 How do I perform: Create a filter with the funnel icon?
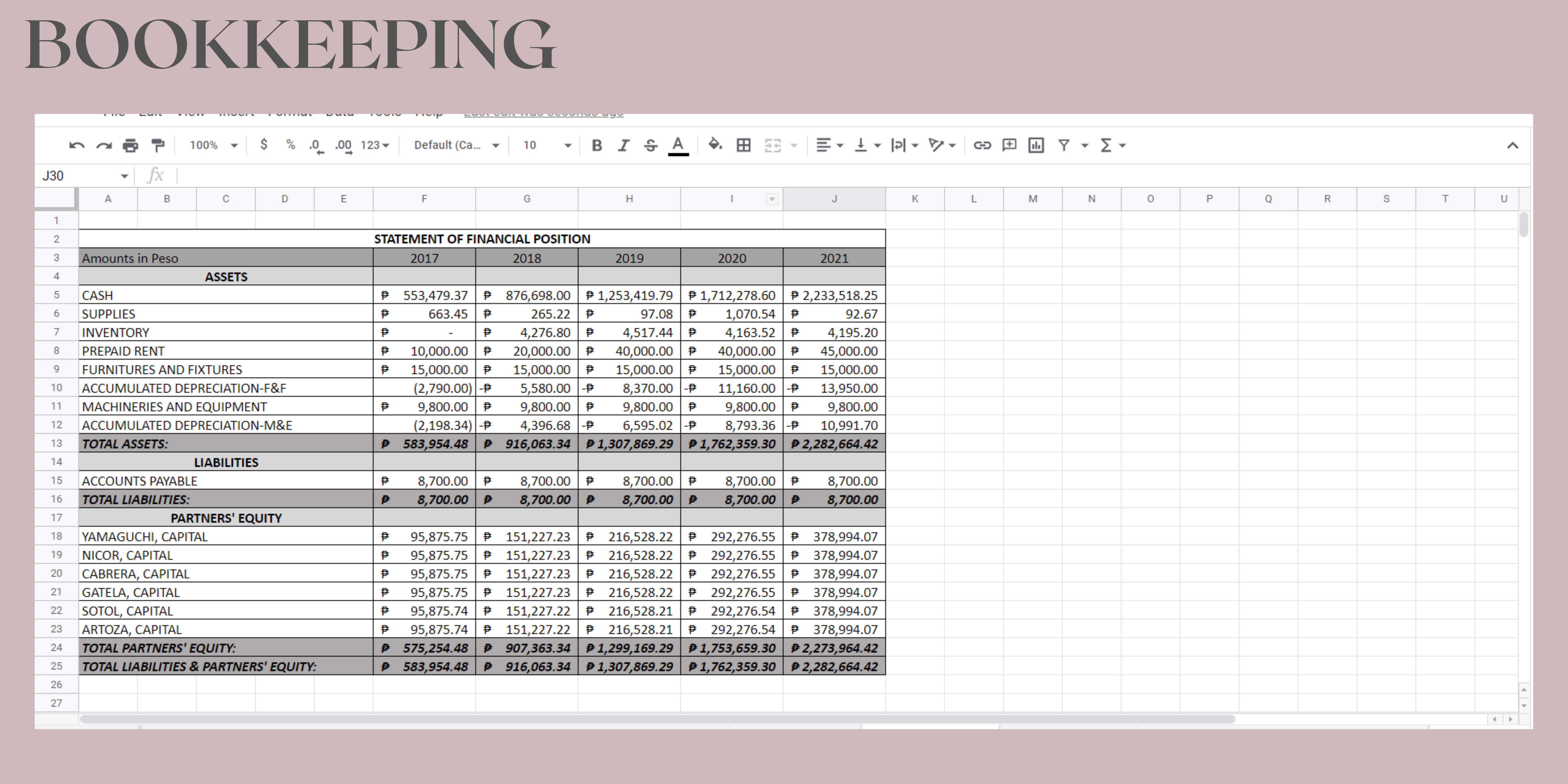pos(1063,145)
